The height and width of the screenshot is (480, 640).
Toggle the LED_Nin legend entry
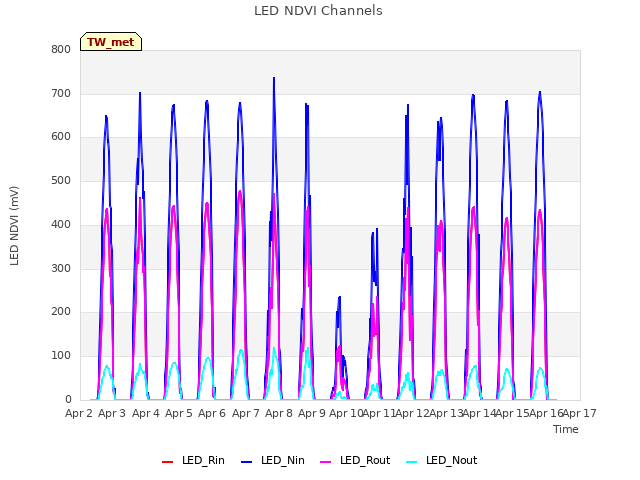(x=273, y=460)
